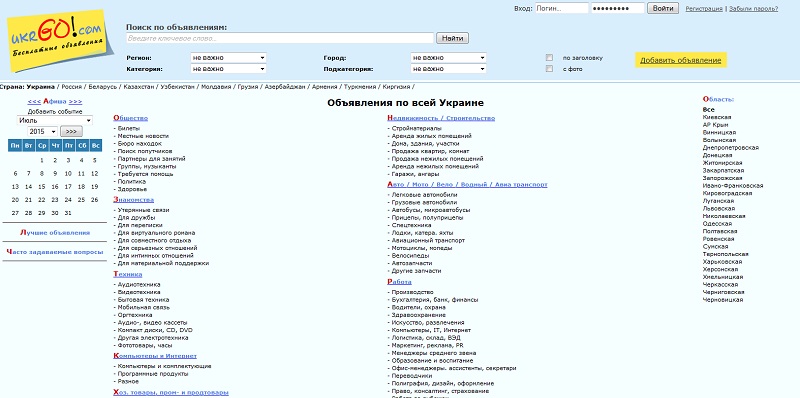Go to previous Afisha with <<< arrows

tap(34, 102)
